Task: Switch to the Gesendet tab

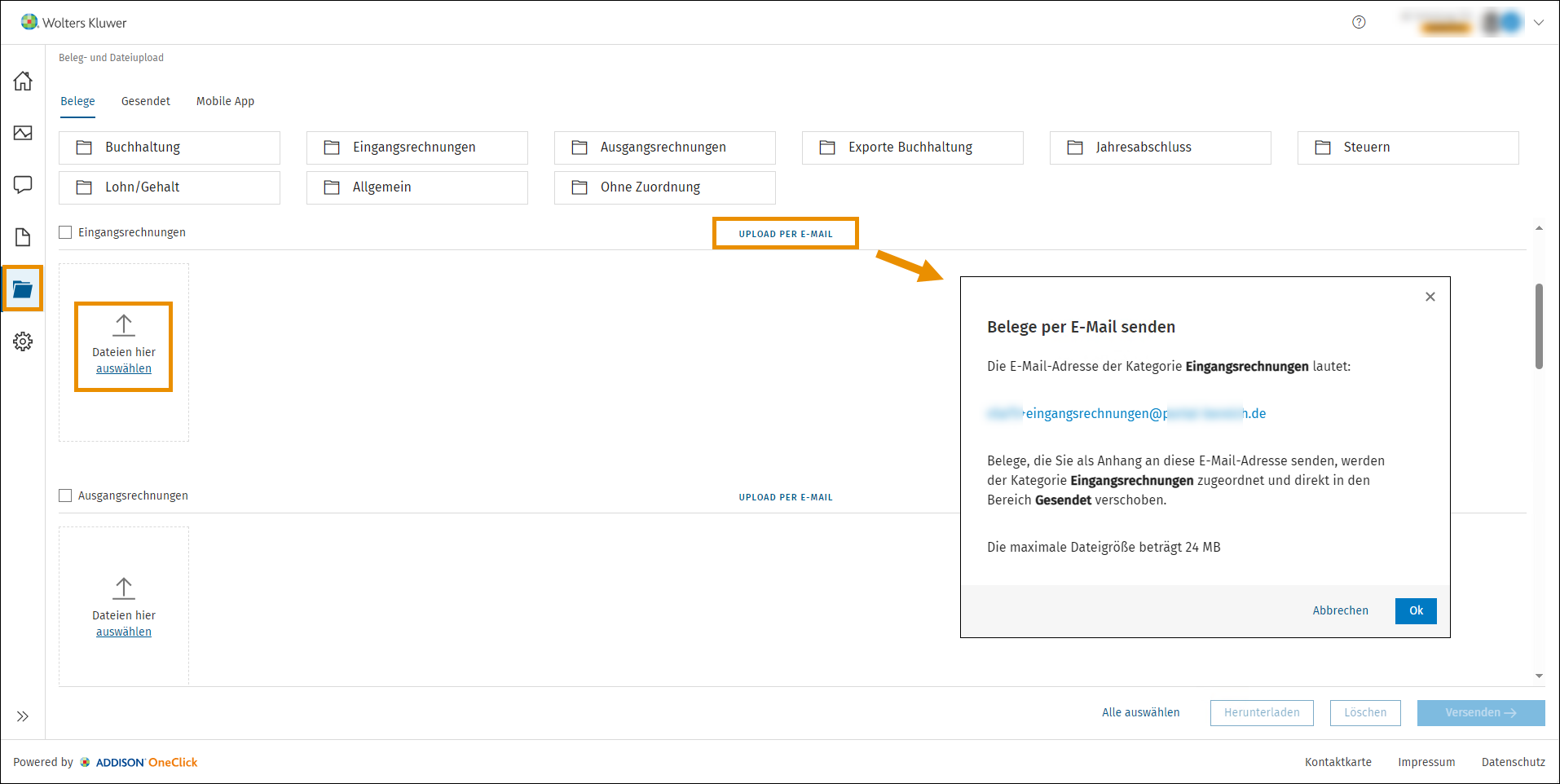Action: pyautogui.click(x=146, y=101)
